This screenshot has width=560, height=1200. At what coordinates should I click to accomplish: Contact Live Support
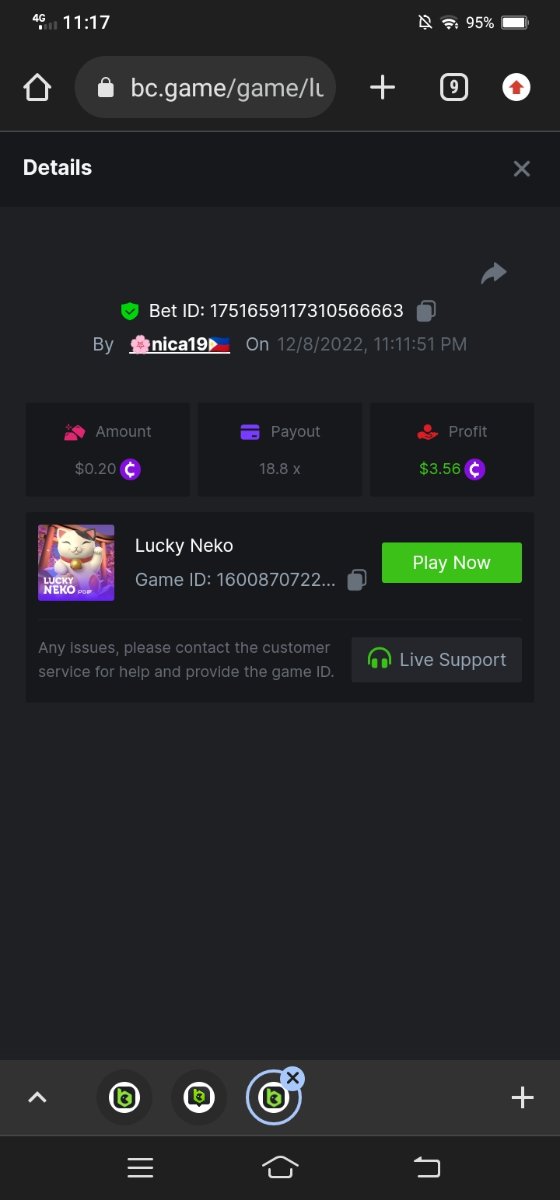pos(437,660)
